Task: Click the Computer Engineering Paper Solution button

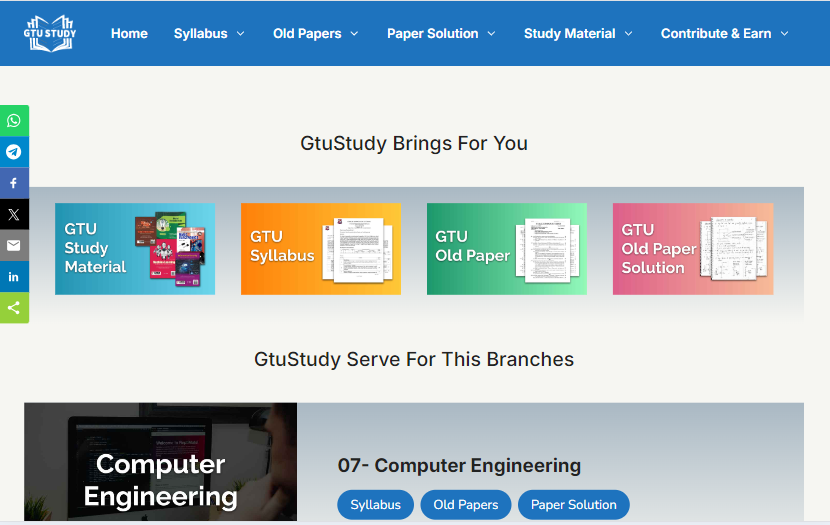Action: coord(574,505)
